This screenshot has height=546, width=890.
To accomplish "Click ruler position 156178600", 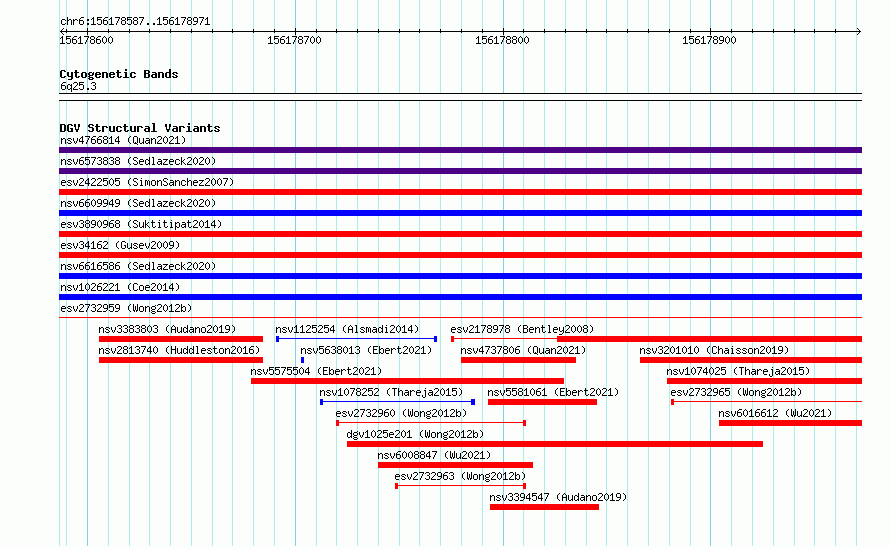I will point(86,40).
